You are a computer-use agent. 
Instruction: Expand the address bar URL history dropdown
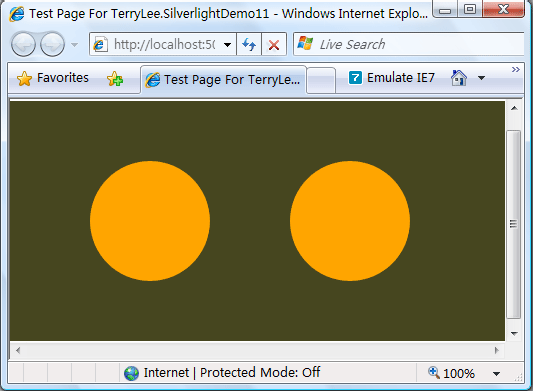(227, 45)
